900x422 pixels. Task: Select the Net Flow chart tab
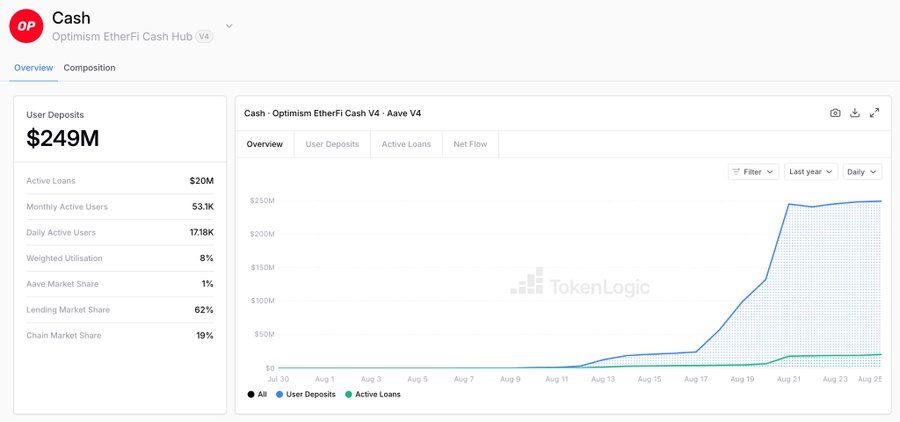click(x=470, y=144)
